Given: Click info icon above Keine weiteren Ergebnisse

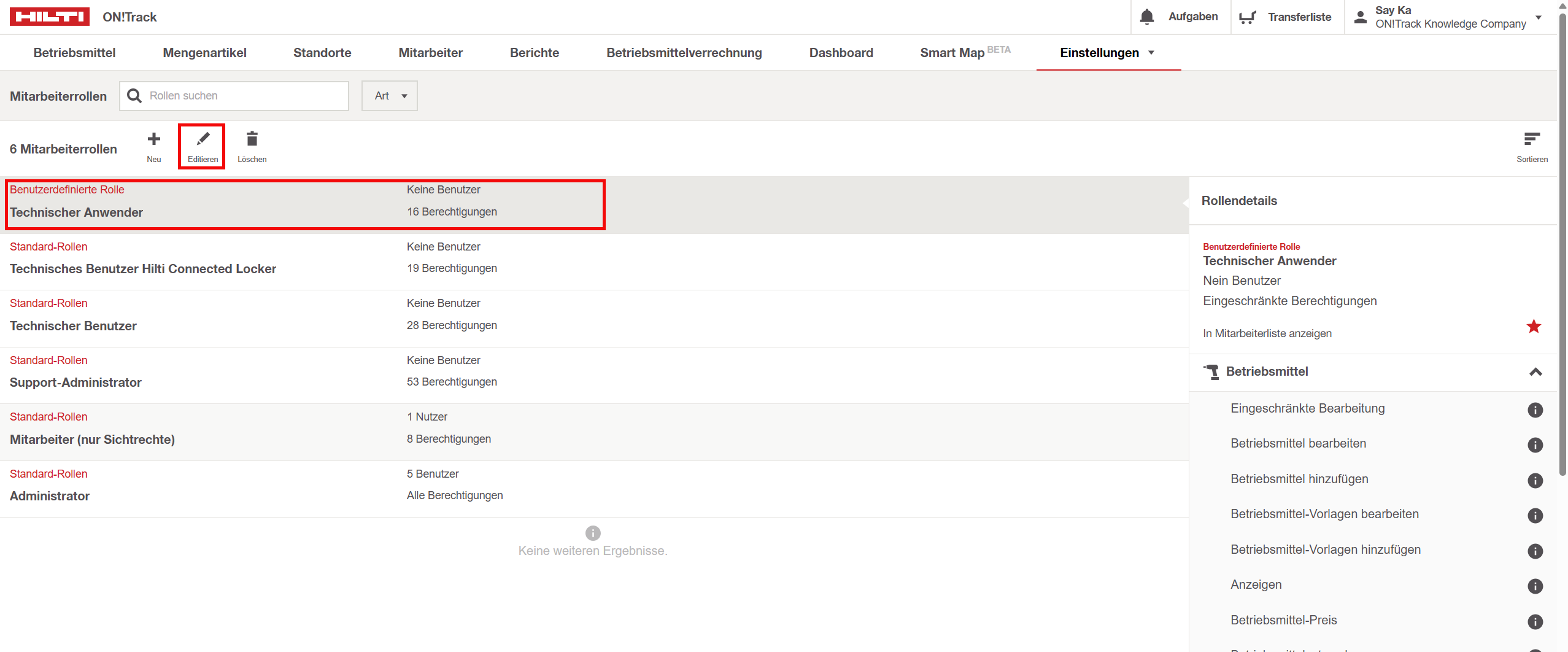Looking at the screenshot, I should coord(593,532).
